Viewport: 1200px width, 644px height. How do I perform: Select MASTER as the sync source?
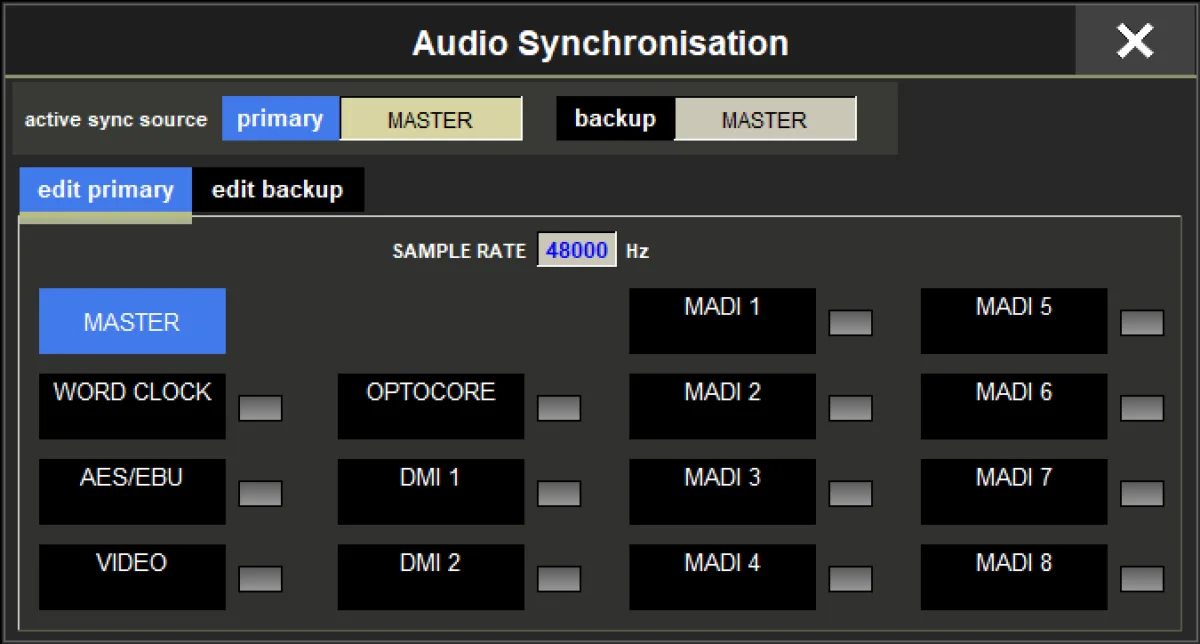pyautogui.click(x=132, y=321)
